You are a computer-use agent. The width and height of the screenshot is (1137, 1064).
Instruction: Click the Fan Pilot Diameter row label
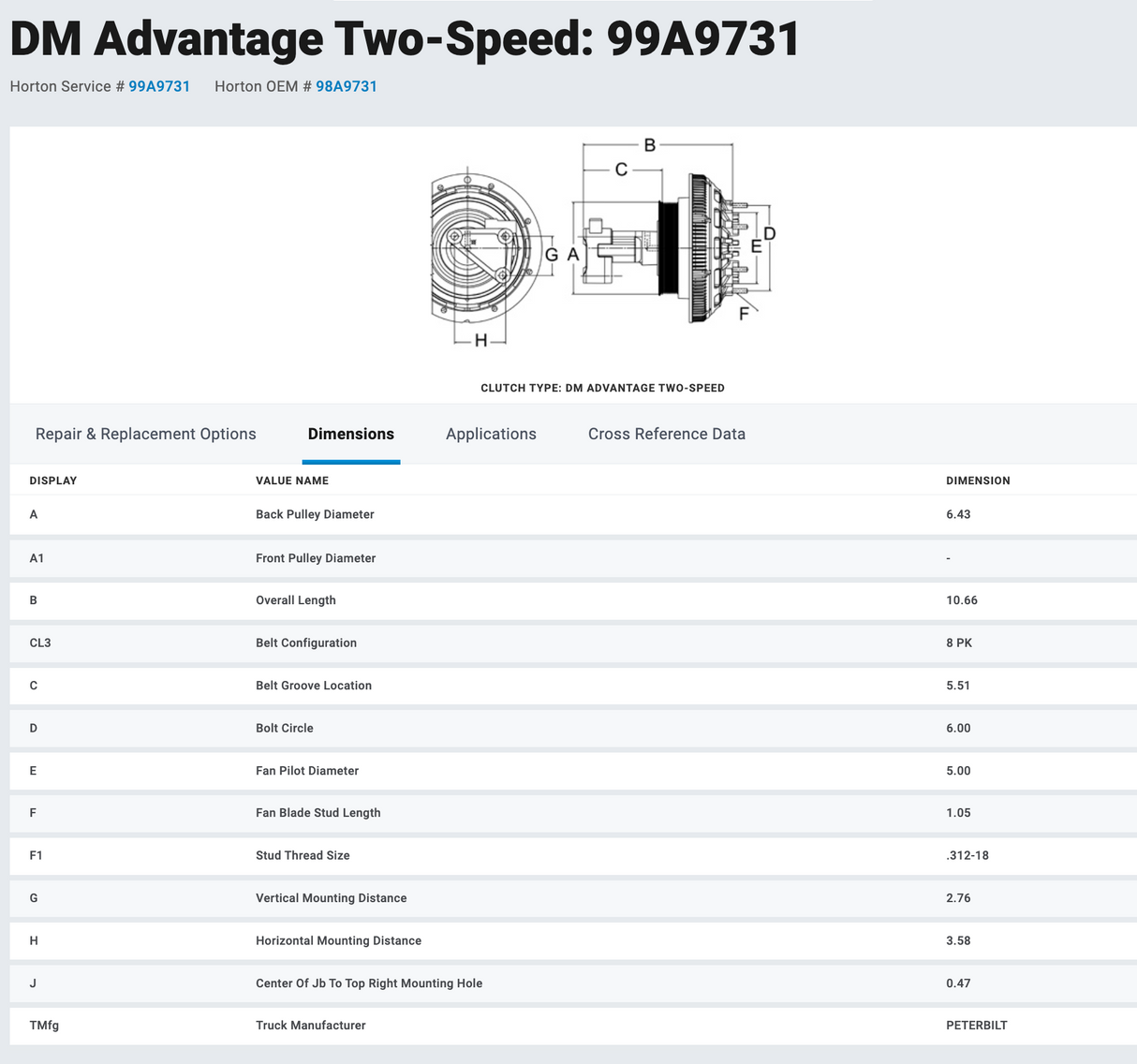[307, 771]
